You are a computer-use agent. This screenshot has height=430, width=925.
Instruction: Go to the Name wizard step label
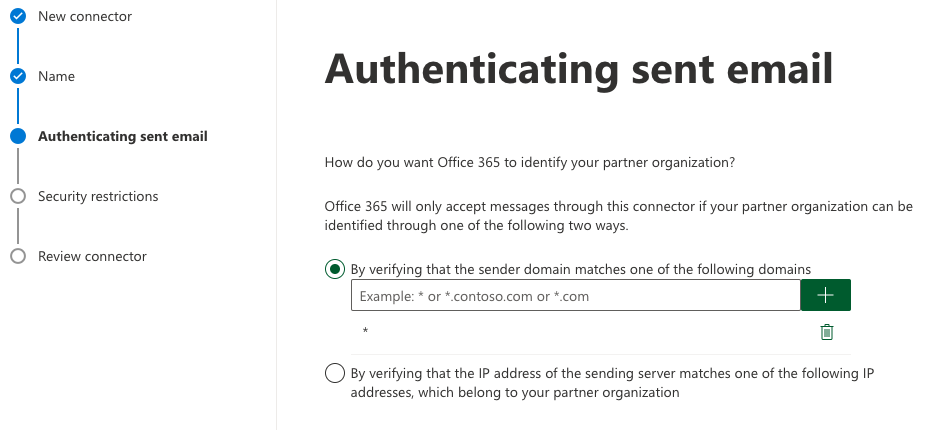tap(57, 76)
